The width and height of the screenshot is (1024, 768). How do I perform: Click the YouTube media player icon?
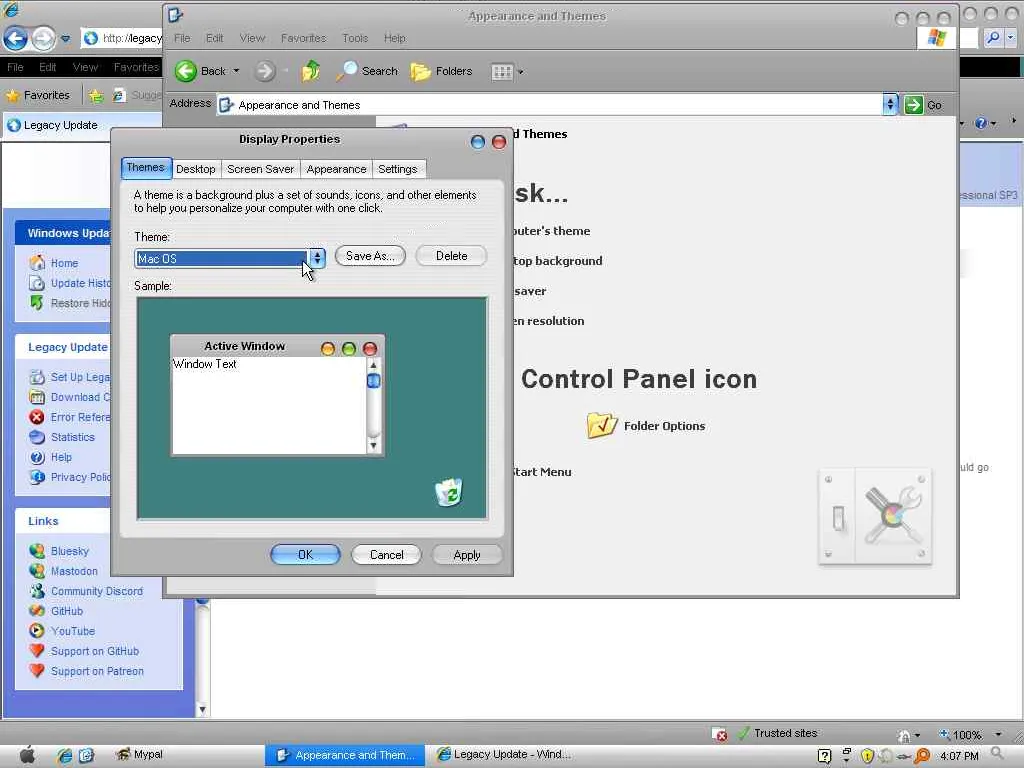click(37, 631)
